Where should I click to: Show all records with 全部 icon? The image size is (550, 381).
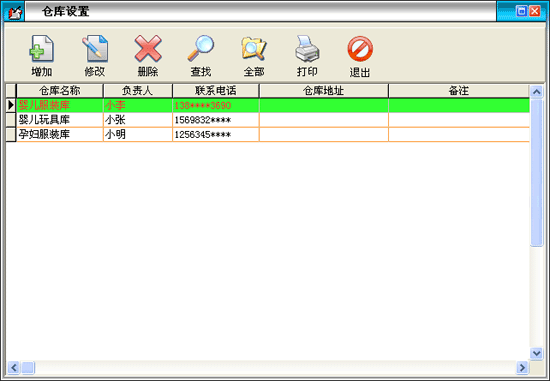254,49
